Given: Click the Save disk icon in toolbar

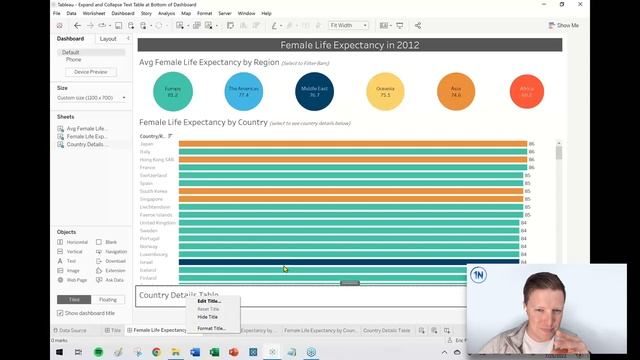Looking at the screenshot, I should pyautogui.click(x=118, y=25).
